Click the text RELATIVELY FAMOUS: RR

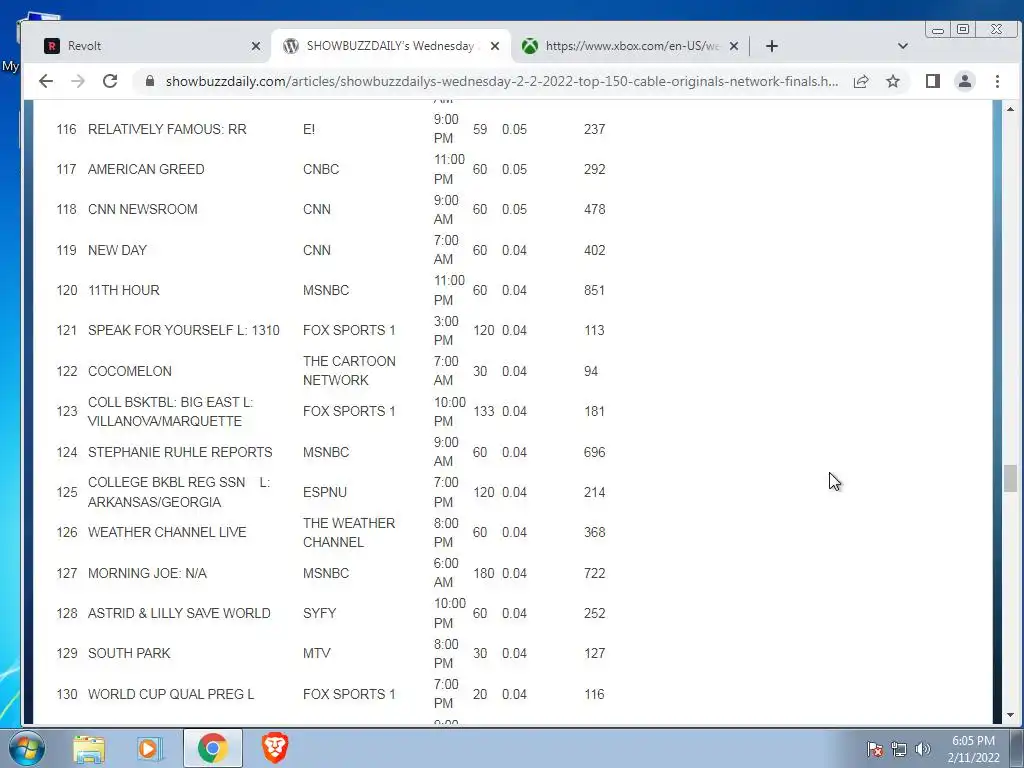(x=167, y=129)
